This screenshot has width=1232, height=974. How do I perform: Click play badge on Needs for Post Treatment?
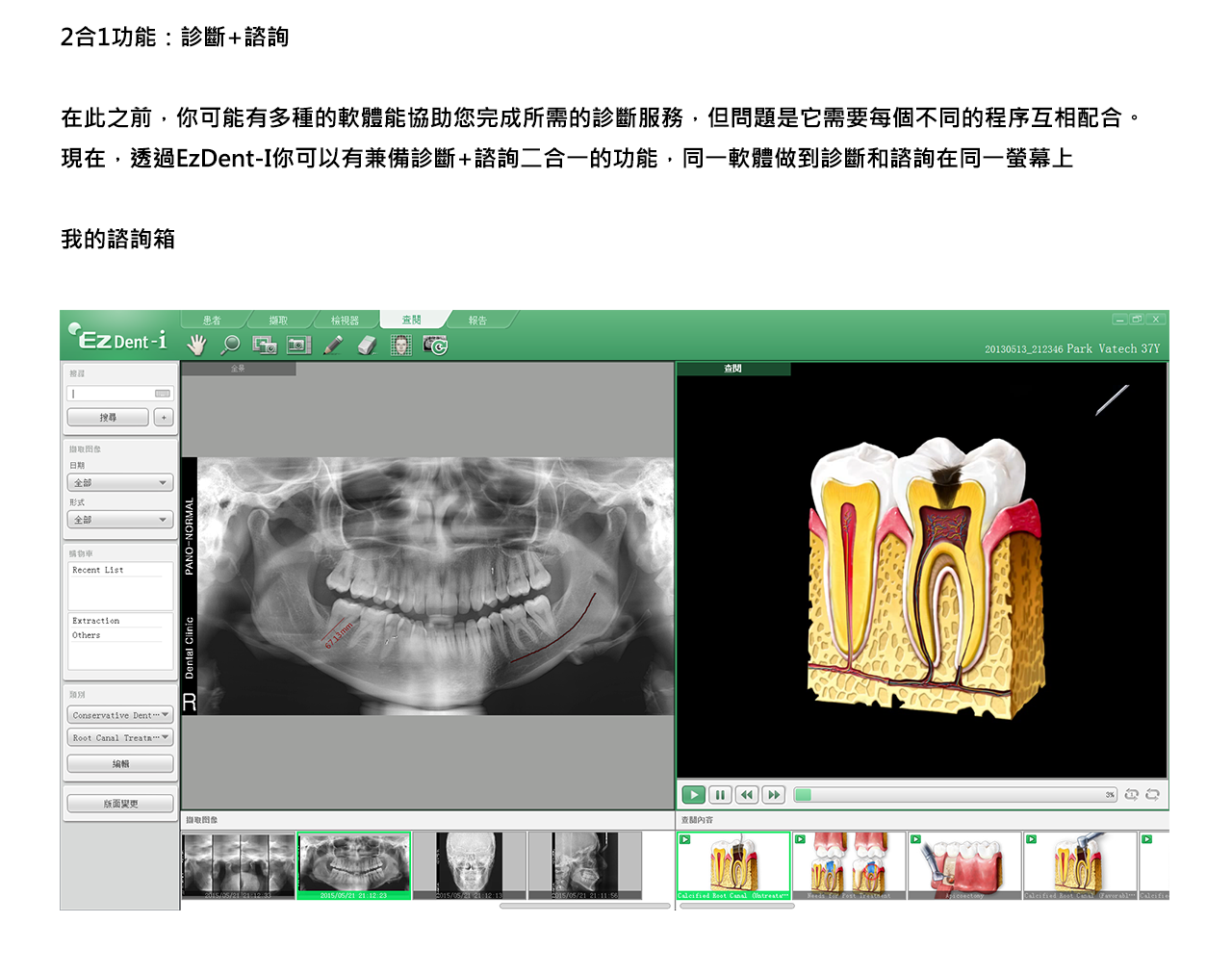pyautogui.click(x=800, y=839)
